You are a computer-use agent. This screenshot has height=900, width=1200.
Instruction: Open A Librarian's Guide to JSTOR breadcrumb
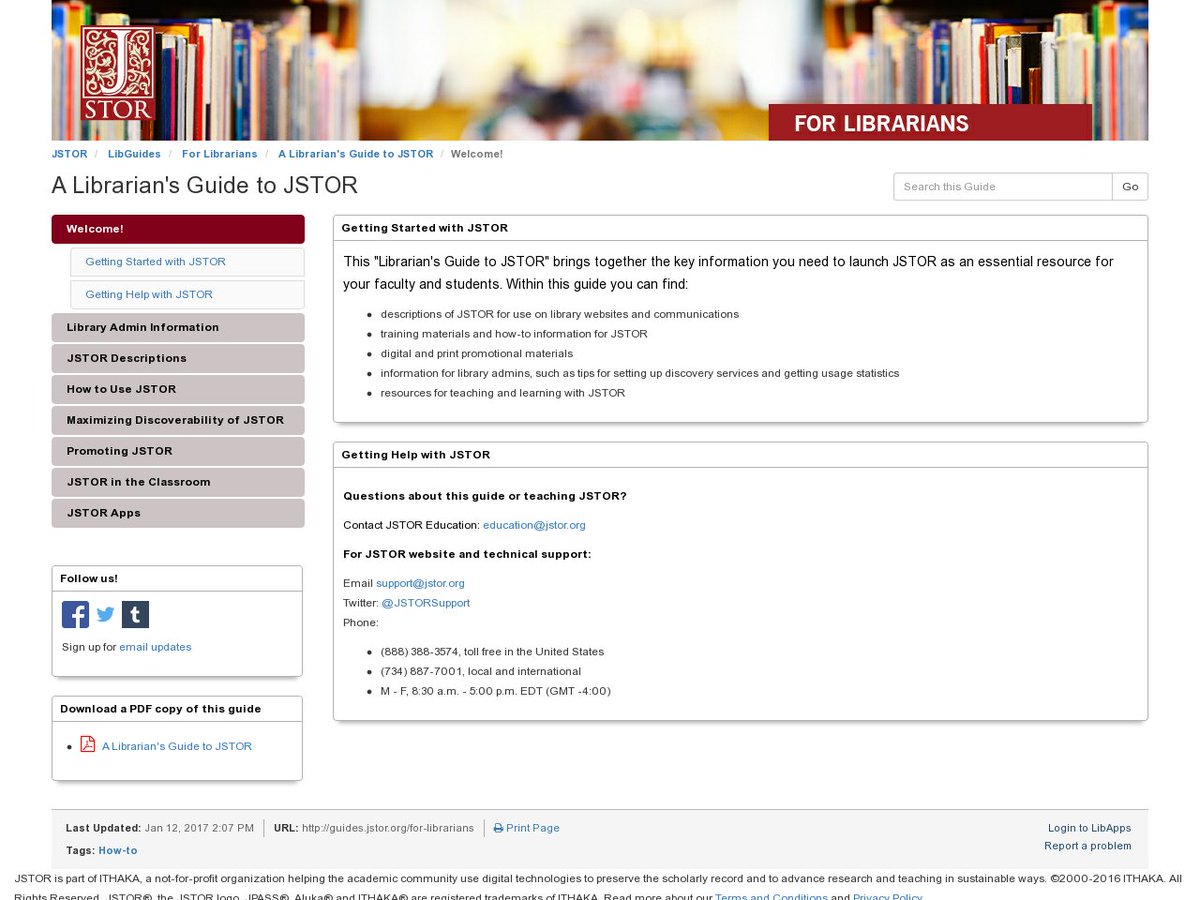pyautogui.click(x=355, y=154)
